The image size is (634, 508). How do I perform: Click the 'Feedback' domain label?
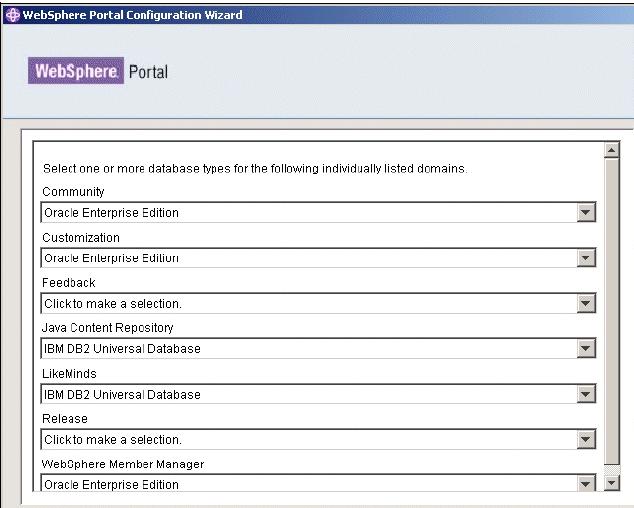(x=69, y=283)
